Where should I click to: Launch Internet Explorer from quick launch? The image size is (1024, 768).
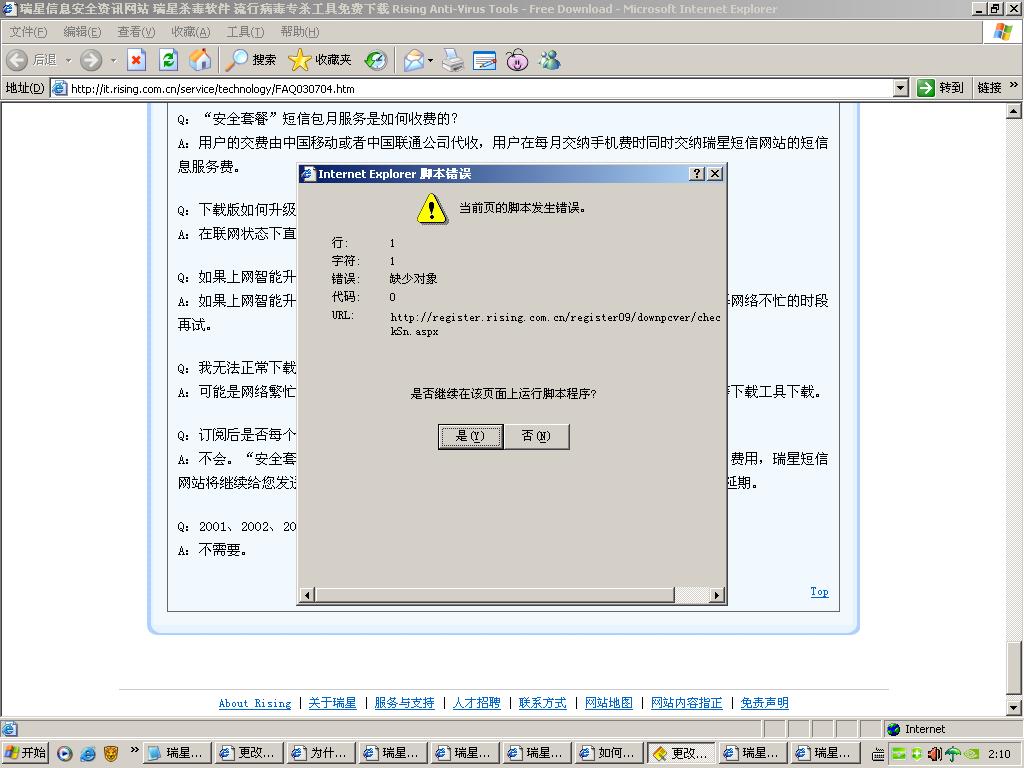point(88,754)
